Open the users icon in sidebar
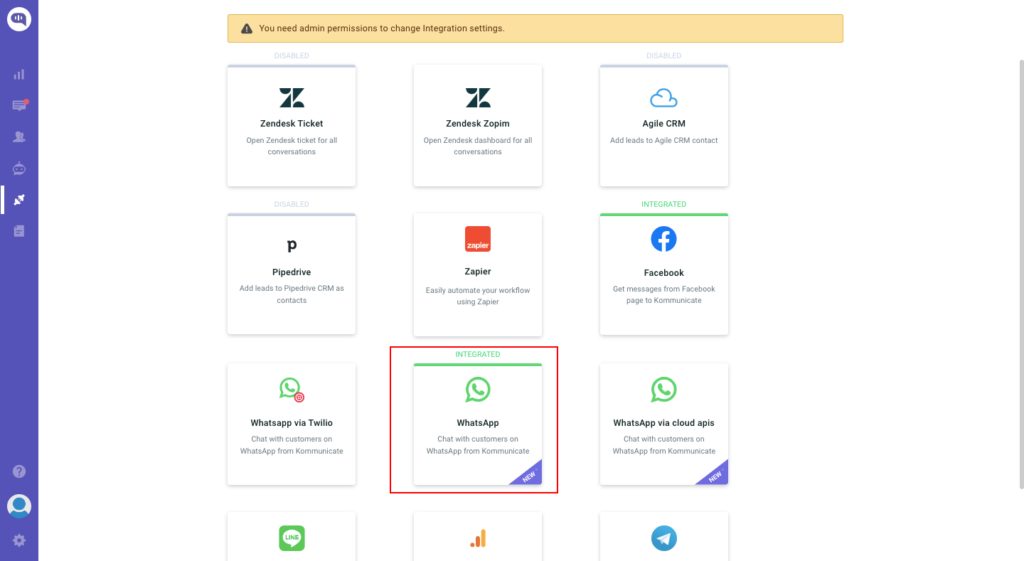The width and height of the screenshot is (1024, 561). (x=19, y=136)
